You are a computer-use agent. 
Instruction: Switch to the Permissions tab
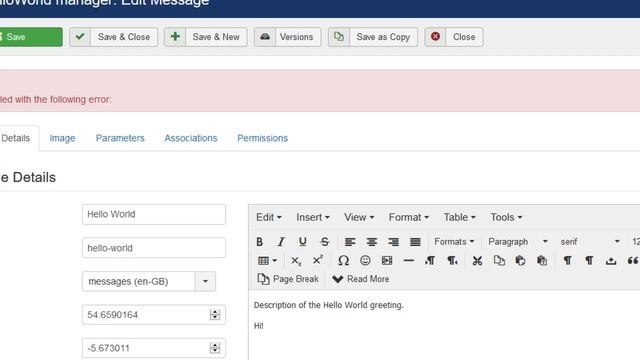pos(262,138)
